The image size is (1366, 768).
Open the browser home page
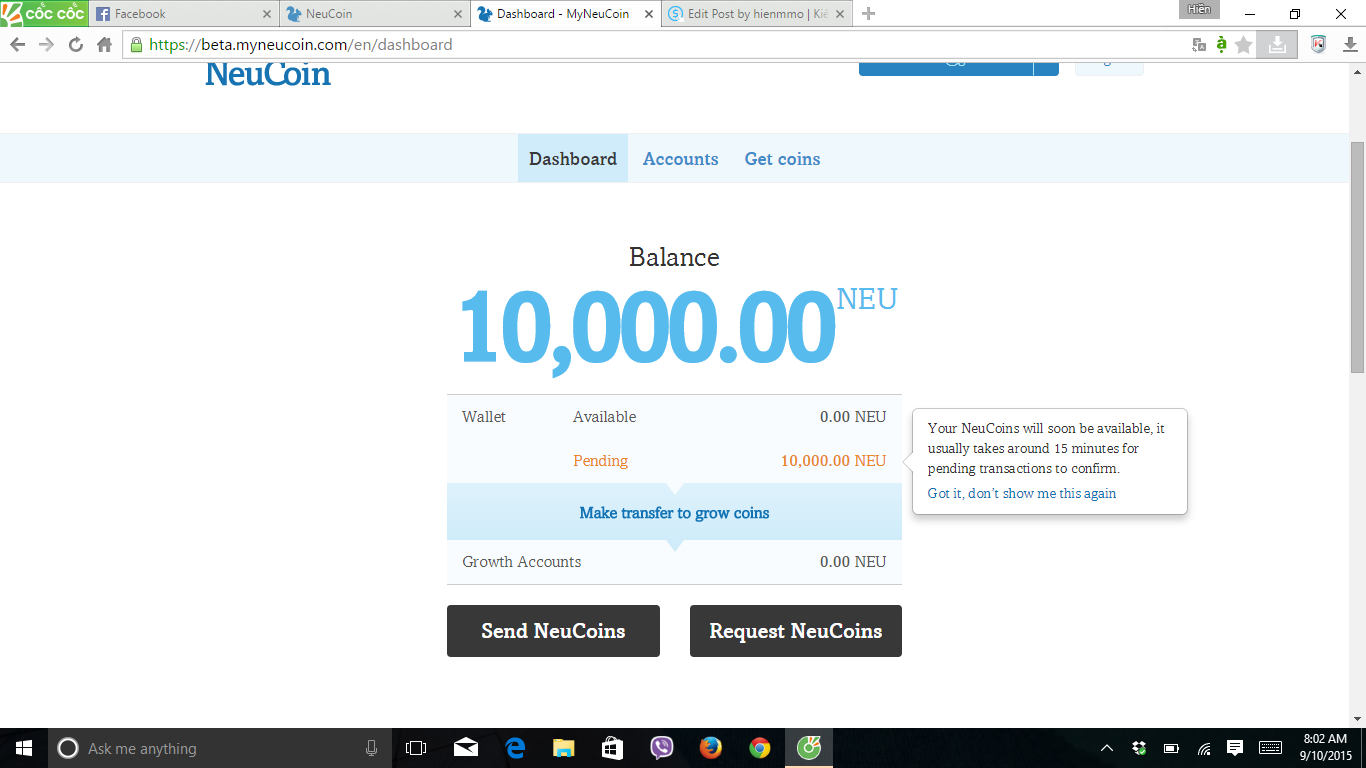(x=104, y=45)
